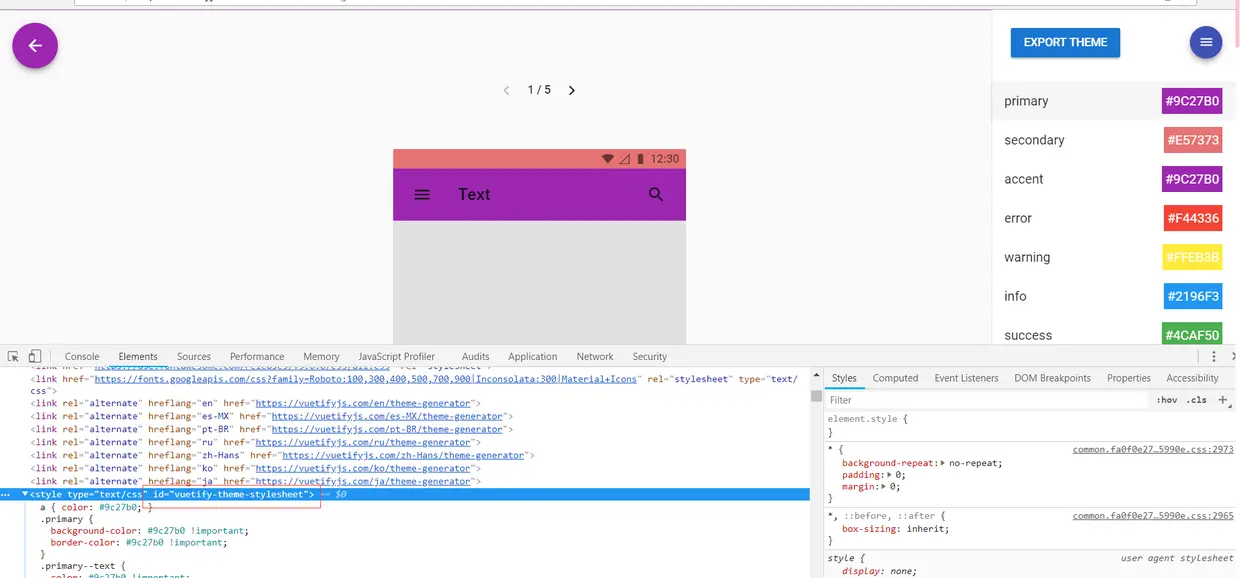Open the phone preview hamburger menu
The width and height of the screenshot is (1240, 578).
click(x=422, y=195)
